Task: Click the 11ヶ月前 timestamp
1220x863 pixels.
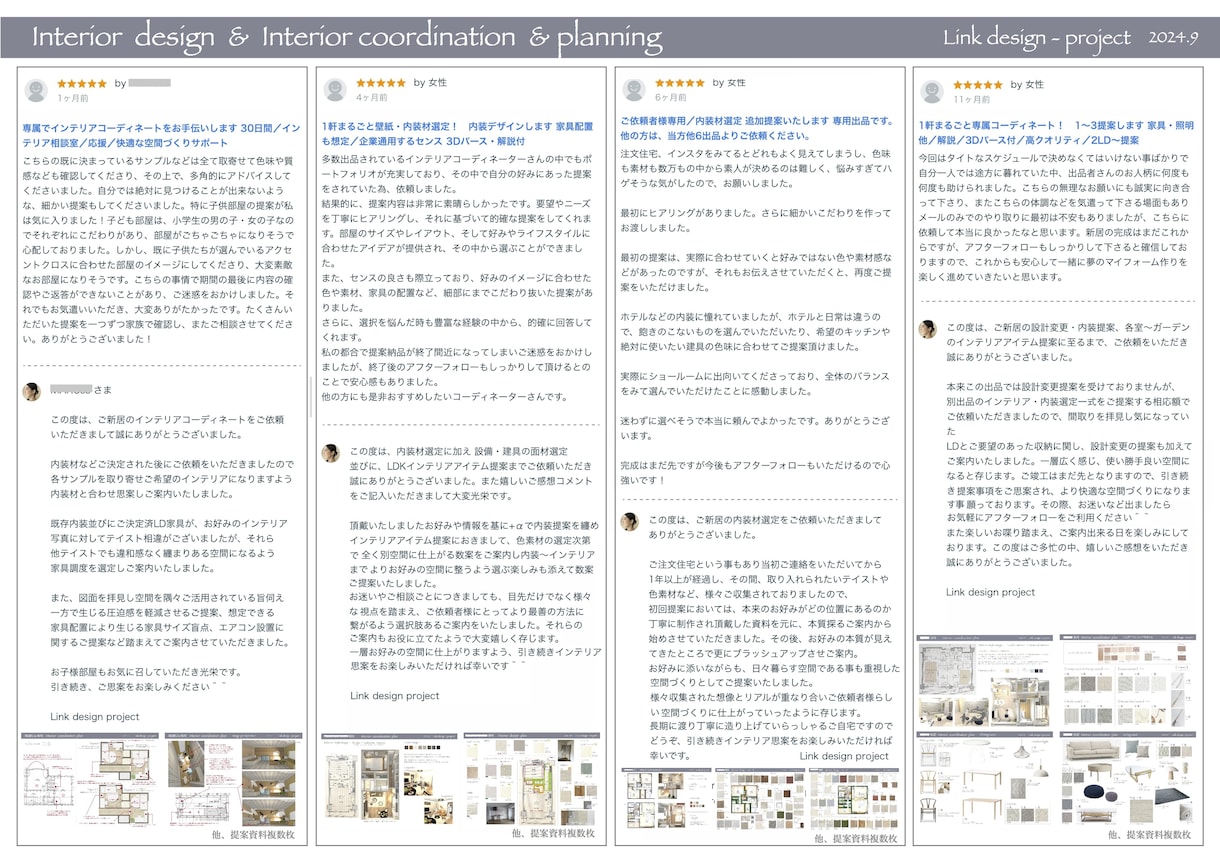Action: 971,100
